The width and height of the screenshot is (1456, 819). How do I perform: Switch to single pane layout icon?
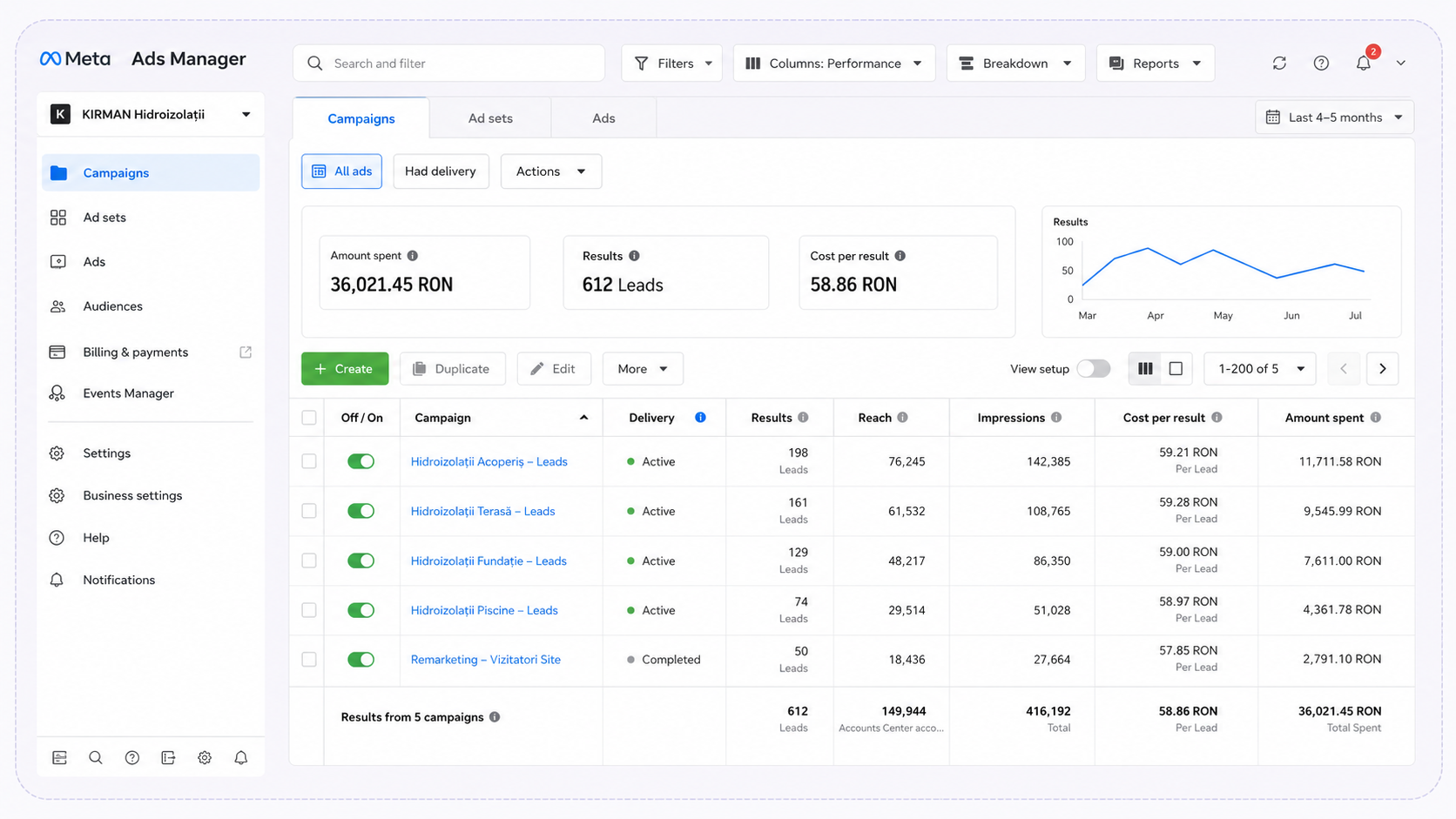pyautogui.click(x=1176, y=369)
